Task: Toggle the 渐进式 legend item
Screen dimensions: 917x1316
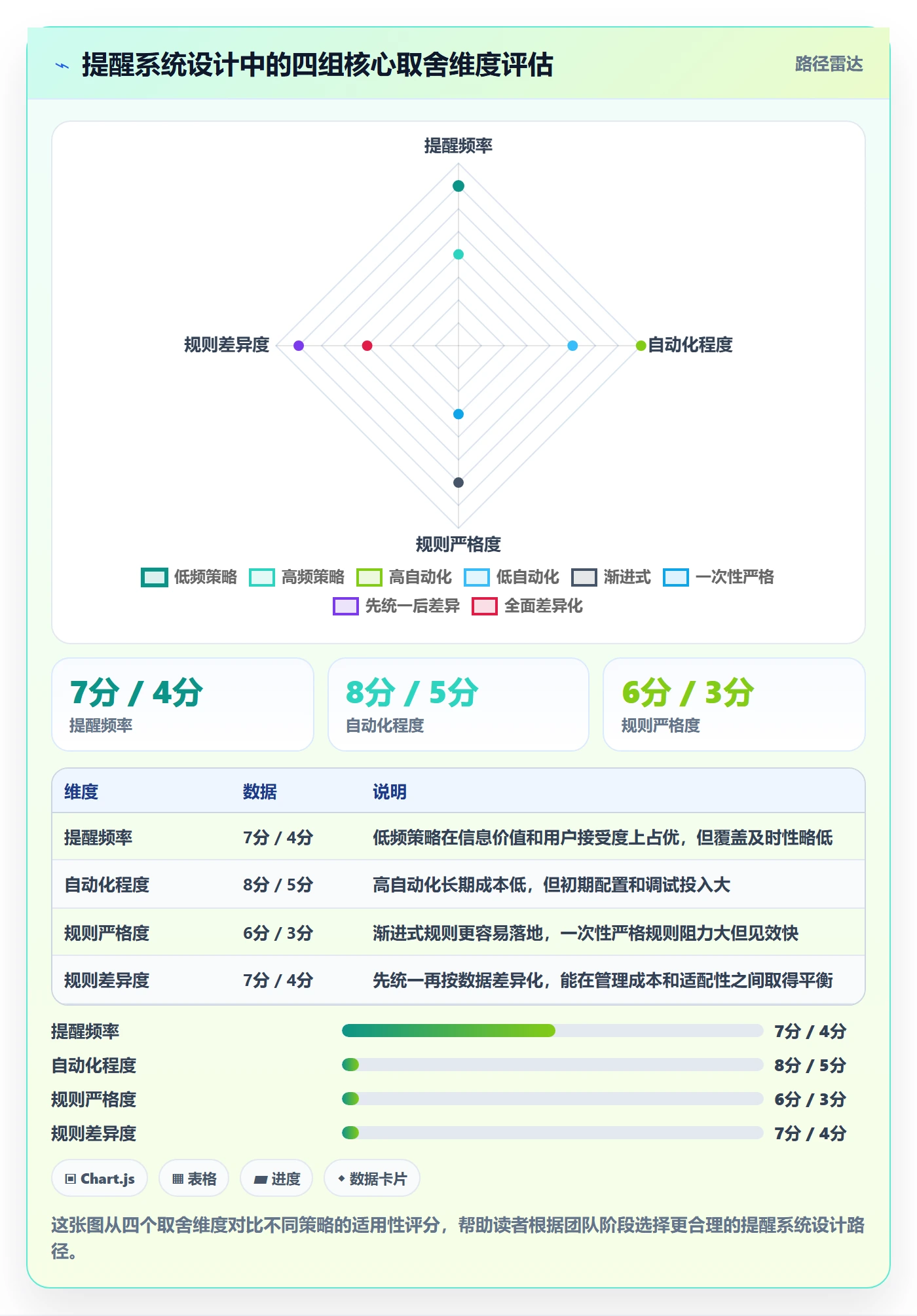Action: coord(611,577)
